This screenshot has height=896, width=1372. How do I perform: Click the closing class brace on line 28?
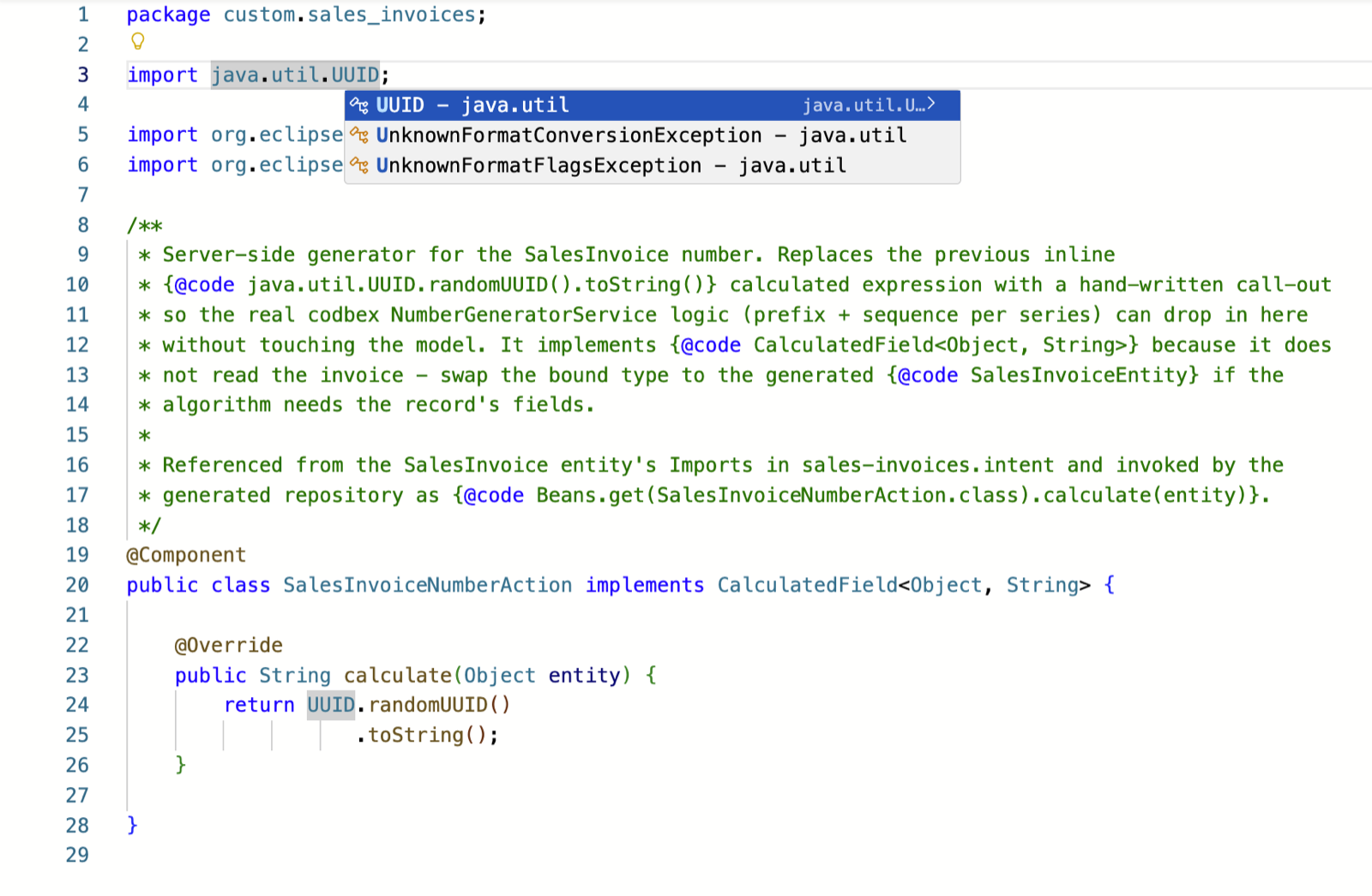click(x=132, y=825)
